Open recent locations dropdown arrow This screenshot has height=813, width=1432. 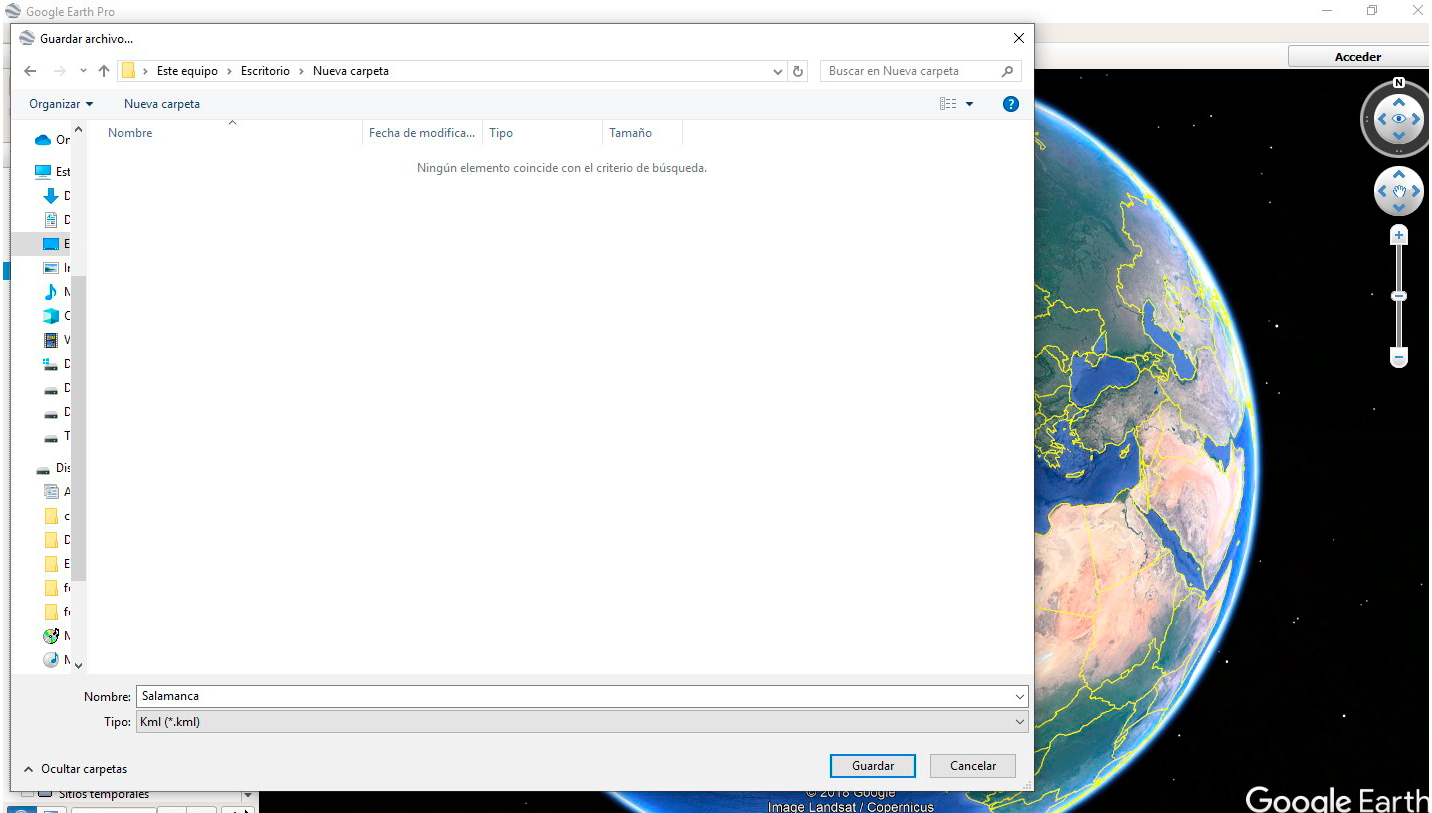(83, 71)
